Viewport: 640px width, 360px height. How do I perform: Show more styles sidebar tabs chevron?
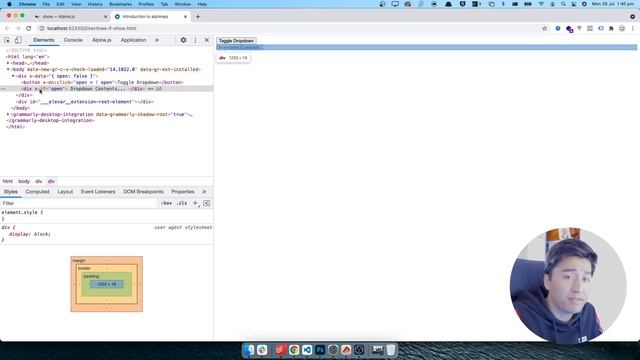(x=204, y=191)
